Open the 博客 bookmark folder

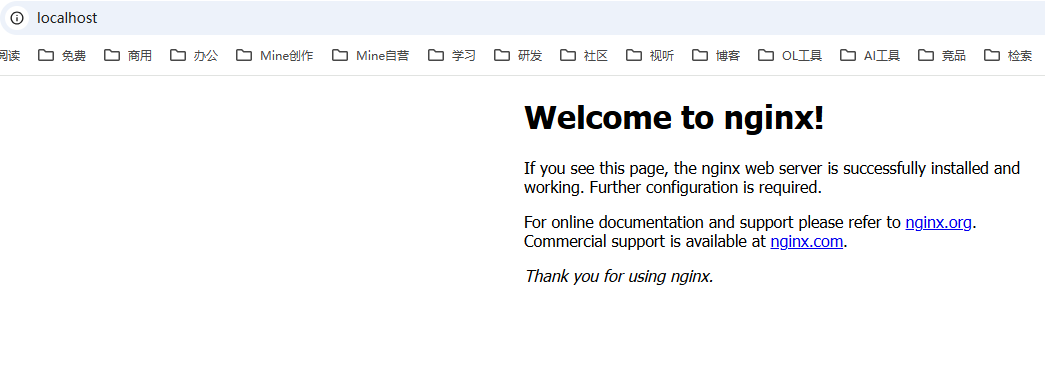[716, 56]
